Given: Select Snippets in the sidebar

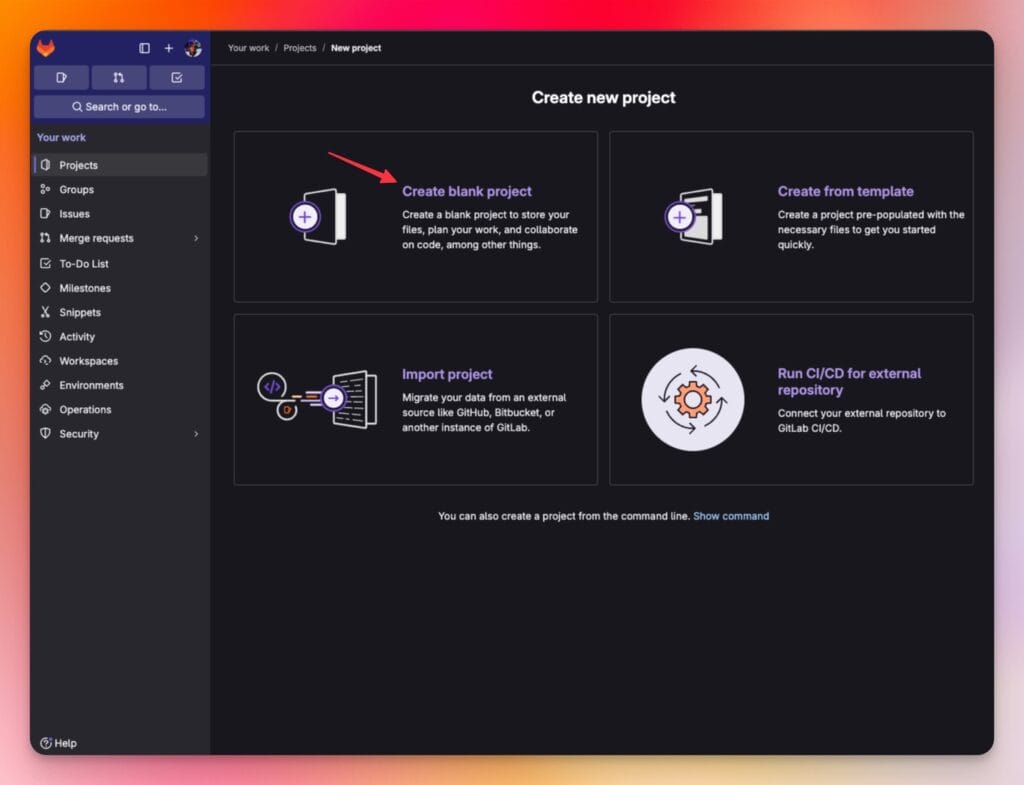Looking at the screenshot, I should click(x=120, y=312).
